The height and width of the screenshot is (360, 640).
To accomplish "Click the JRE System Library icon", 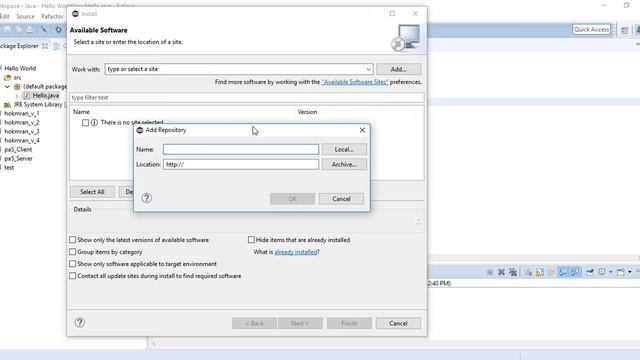I will click(x=7, y=105).
